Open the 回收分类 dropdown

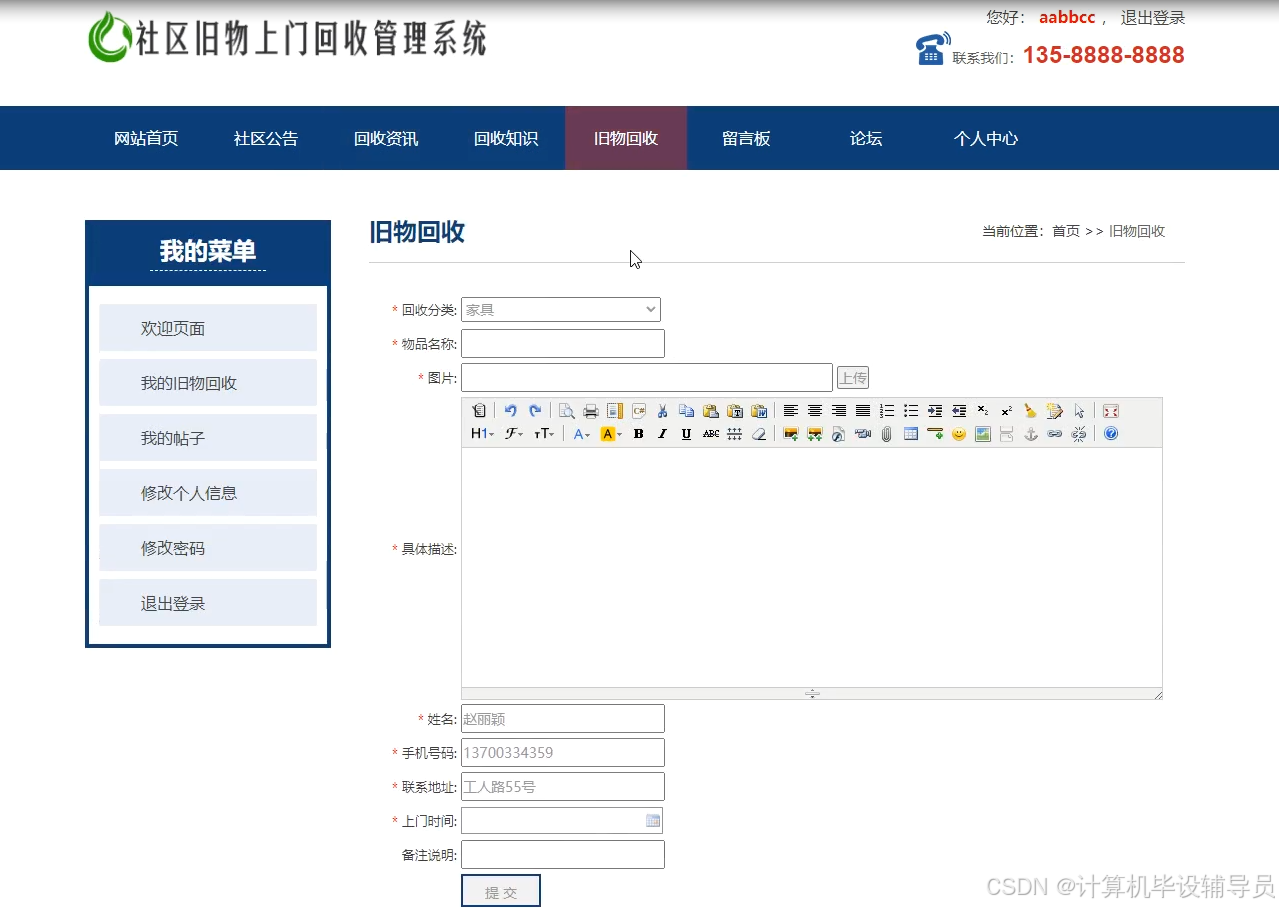[561, 310]
